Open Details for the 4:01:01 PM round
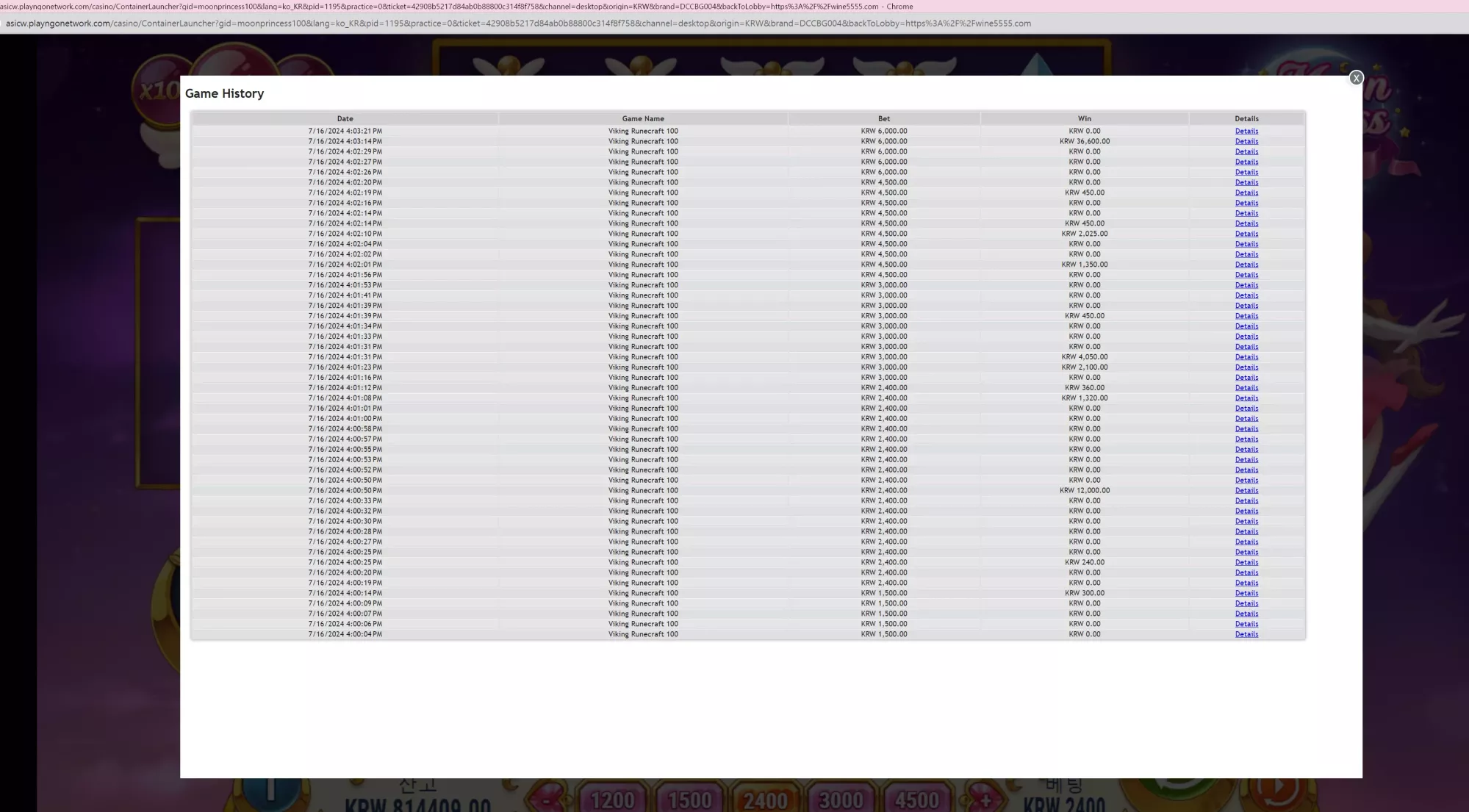 pos(1246,409)
